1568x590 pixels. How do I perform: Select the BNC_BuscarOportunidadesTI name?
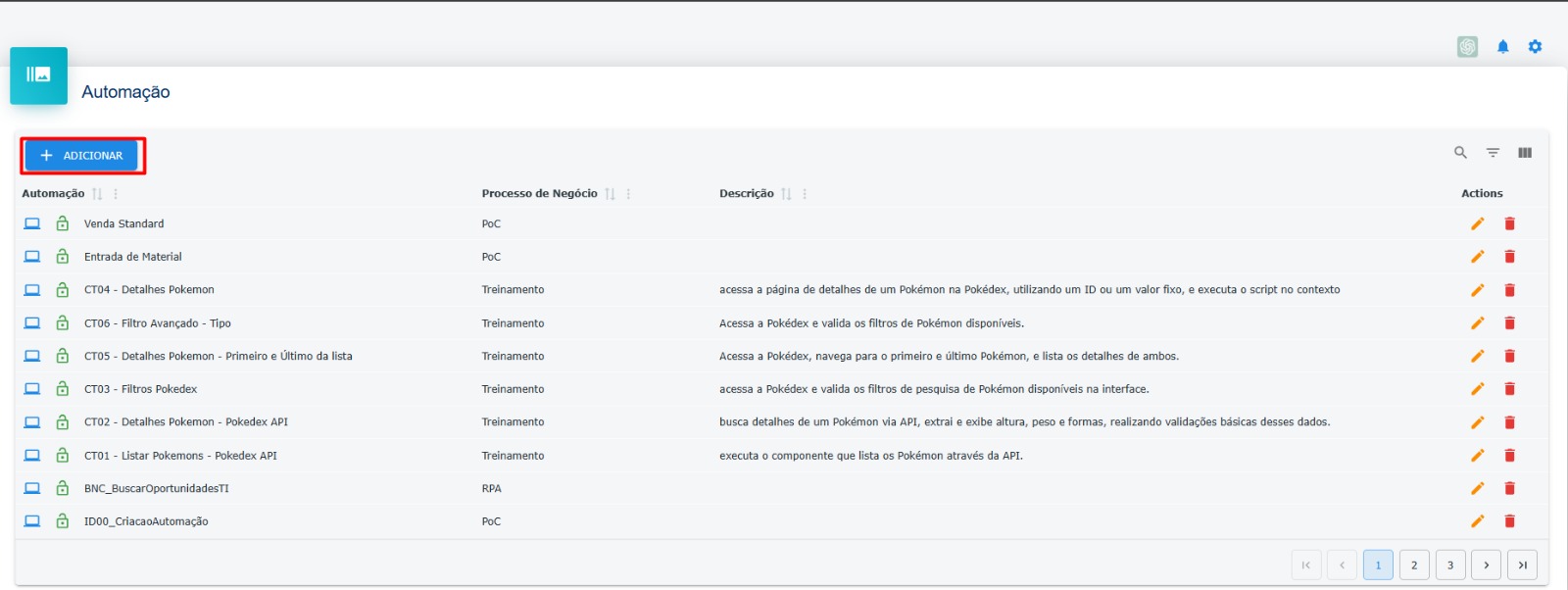[156, 489]
